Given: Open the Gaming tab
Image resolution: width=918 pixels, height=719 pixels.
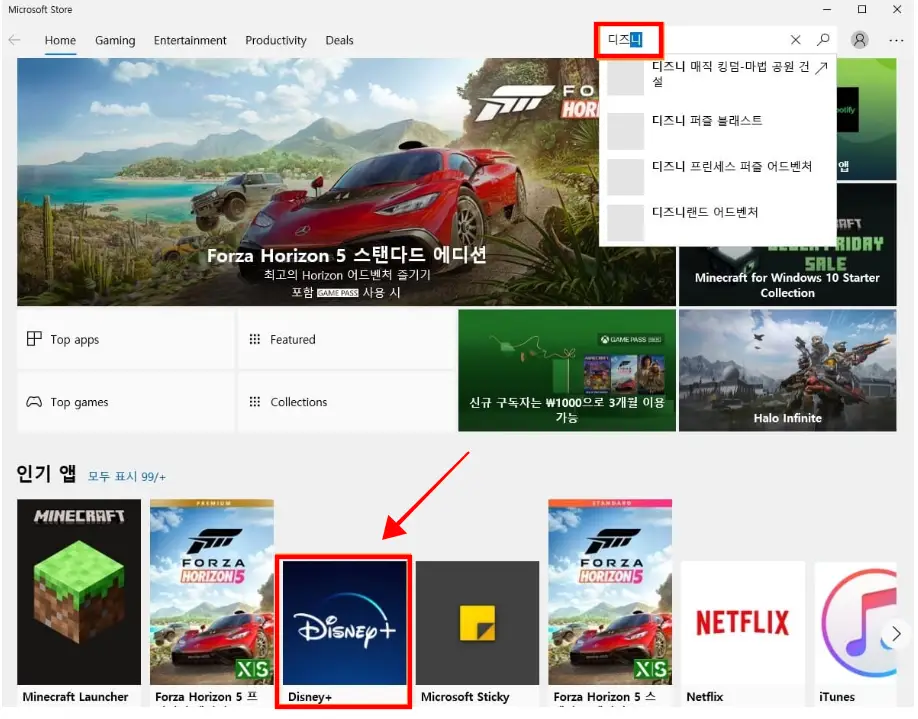Looking at the screenshot, I should [x=115, y=40].
